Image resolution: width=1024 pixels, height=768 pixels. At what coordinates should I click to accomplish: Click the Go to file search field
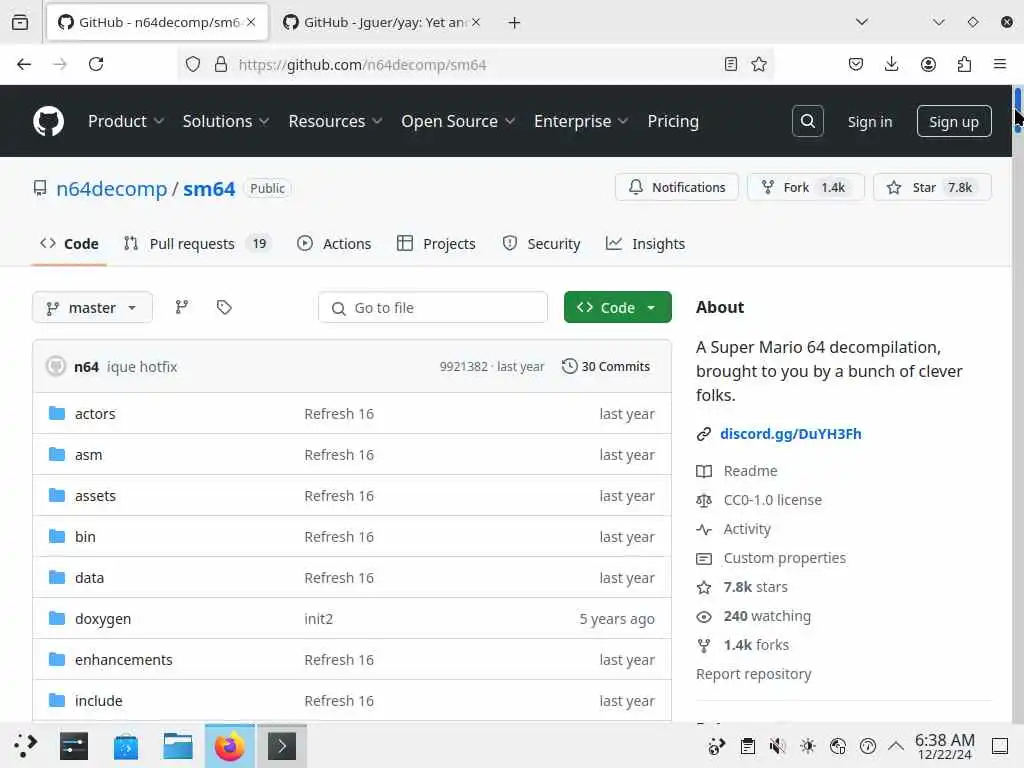(432, 308)
